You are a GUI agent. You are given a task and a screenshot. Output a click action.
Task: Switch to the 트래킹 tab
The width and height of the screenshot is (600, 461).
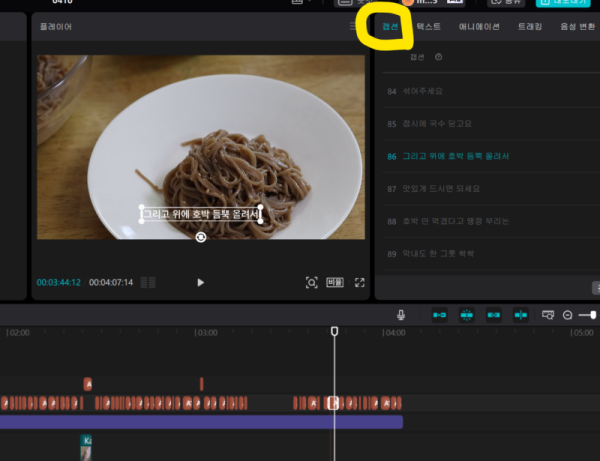[x=527, y=26]
